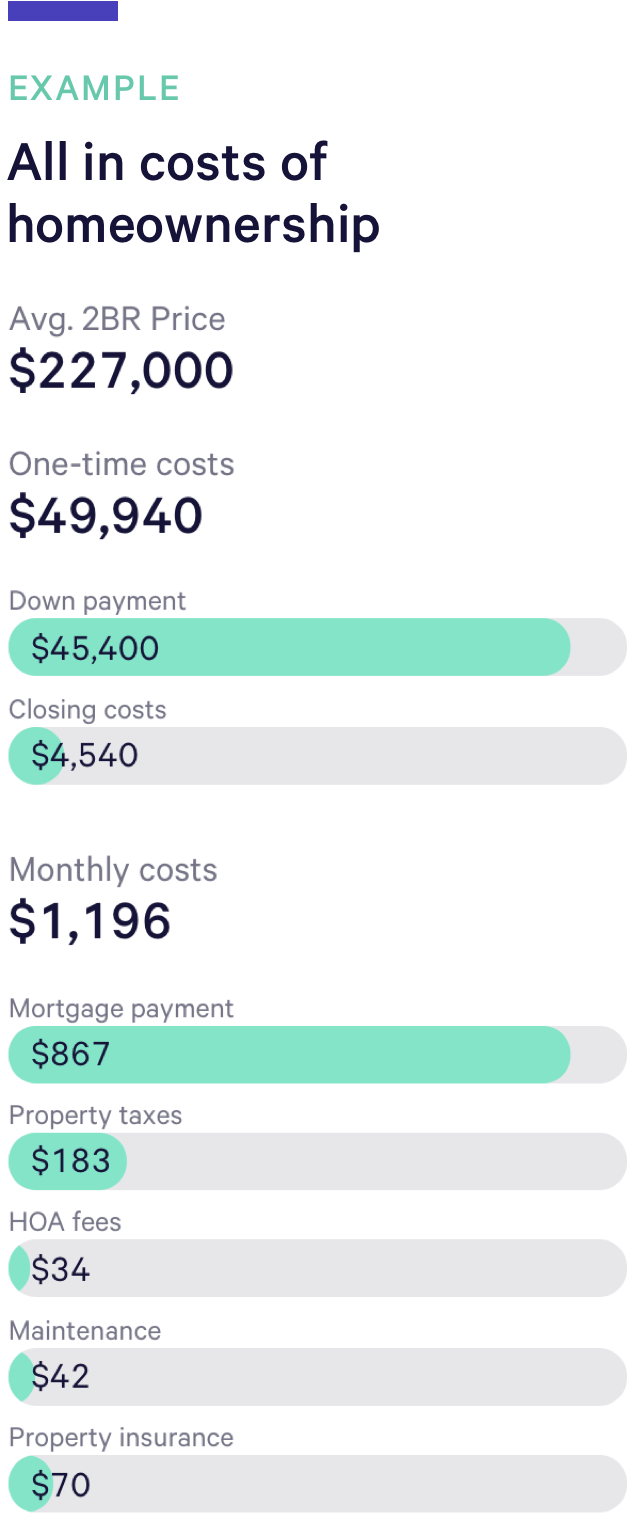The image size is (644, 1536).
Task: Select the $49,940 one-time total
Action: click(x=106, y=515)
